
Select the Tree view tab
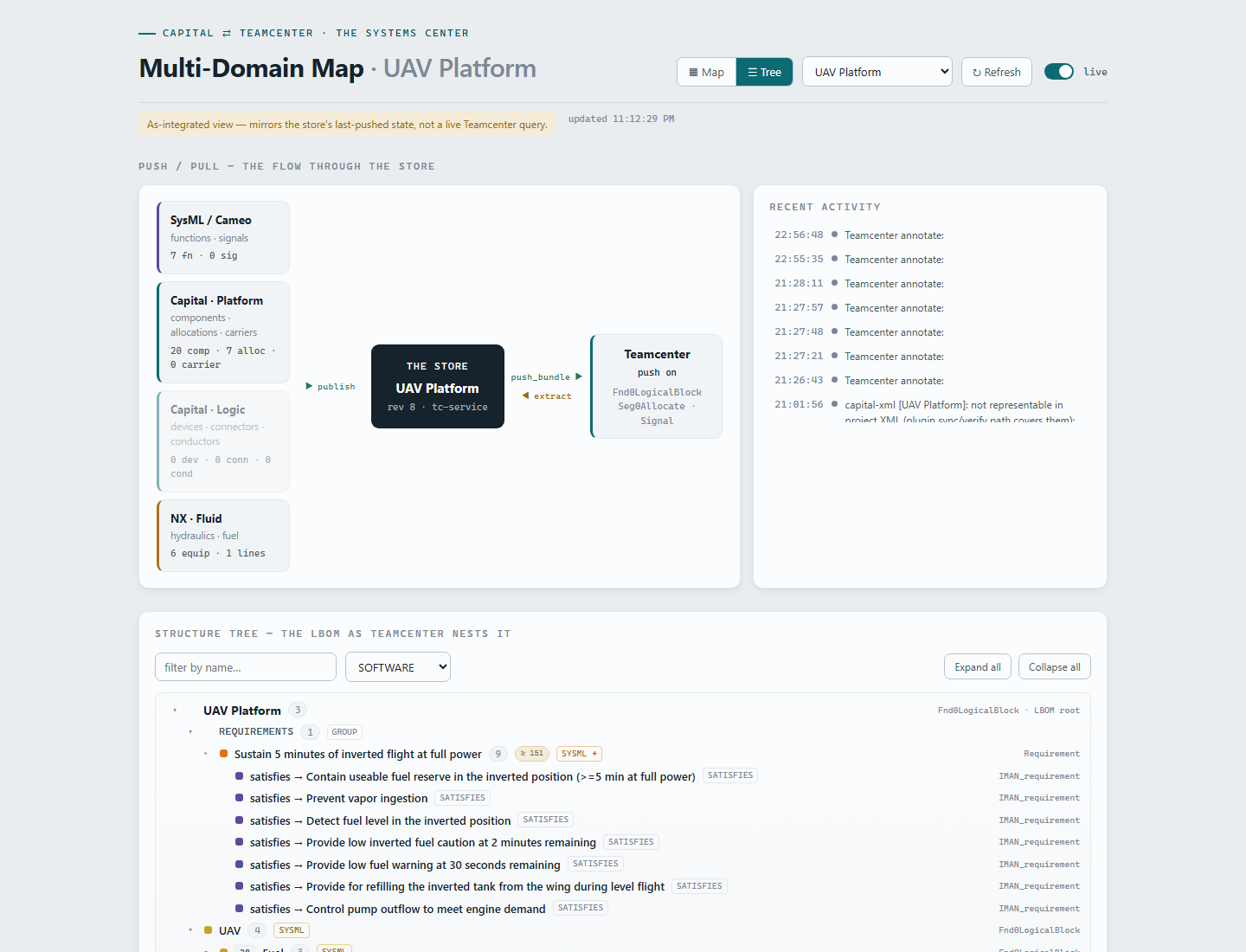(764, 72)
